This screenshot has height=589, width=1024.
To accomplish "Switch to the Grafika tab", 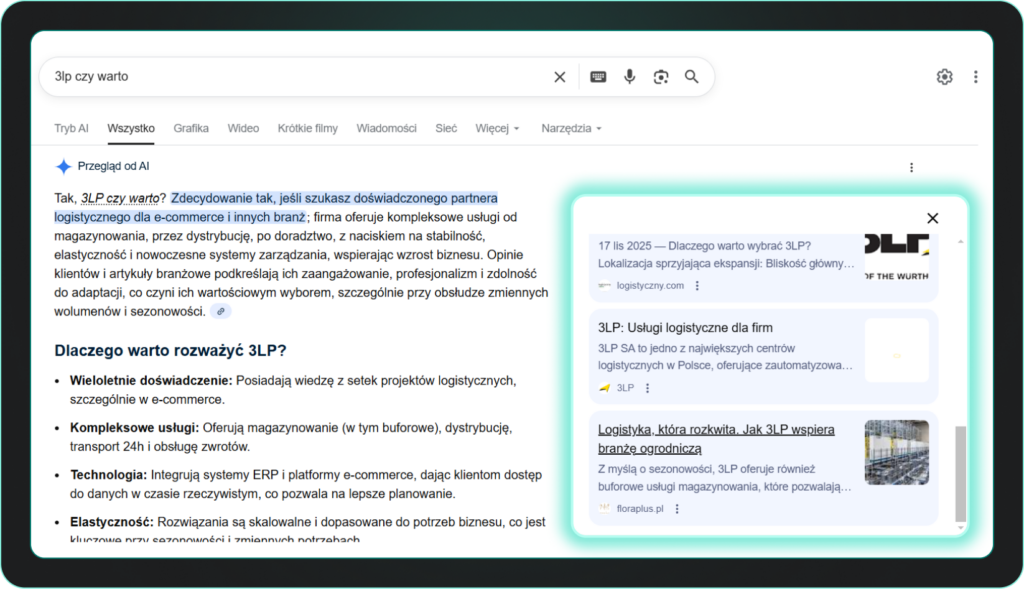I will [191, 128].
